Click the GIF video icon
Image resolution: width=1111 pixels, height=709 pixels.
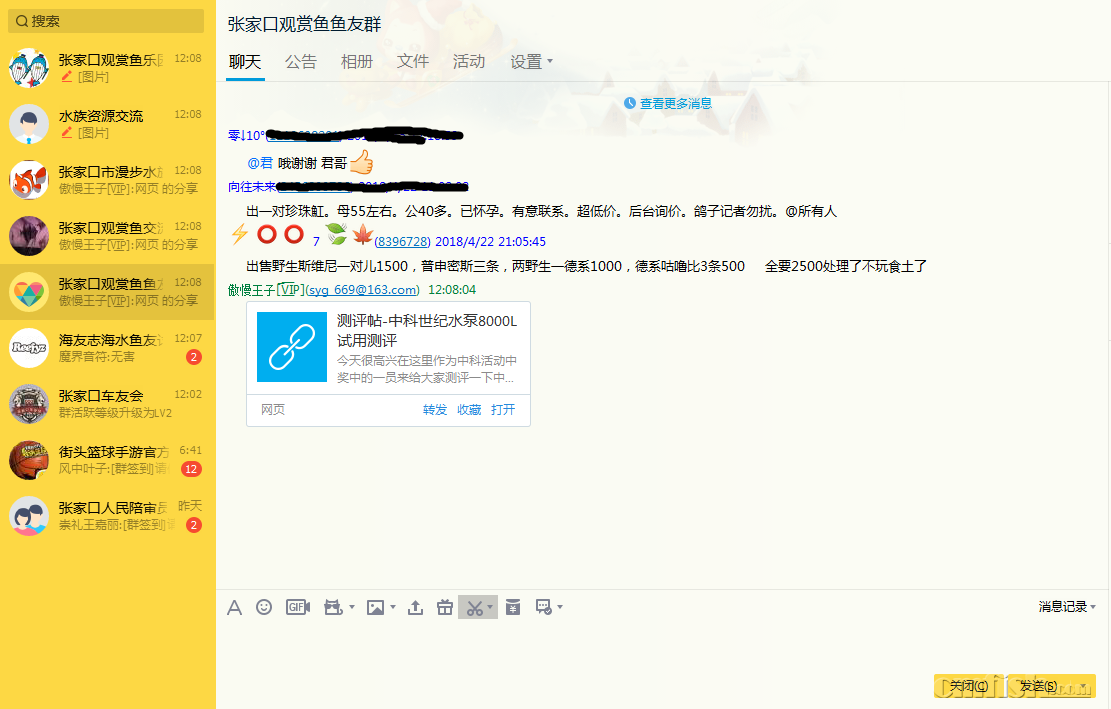pyautogui.click(x=298, y=607)
